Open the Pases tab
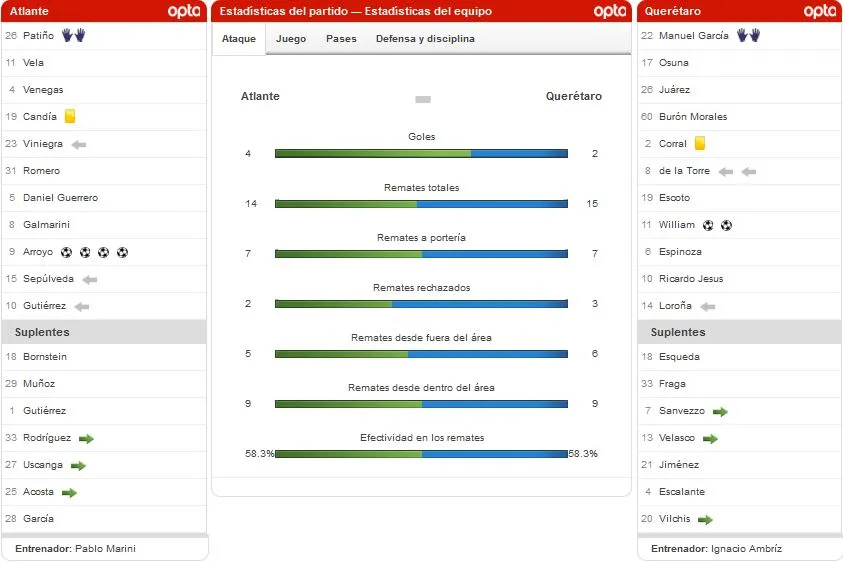Image resolution: width=843 pixels, height=562 pixels. pyautogui.click(x=341, y=39)
